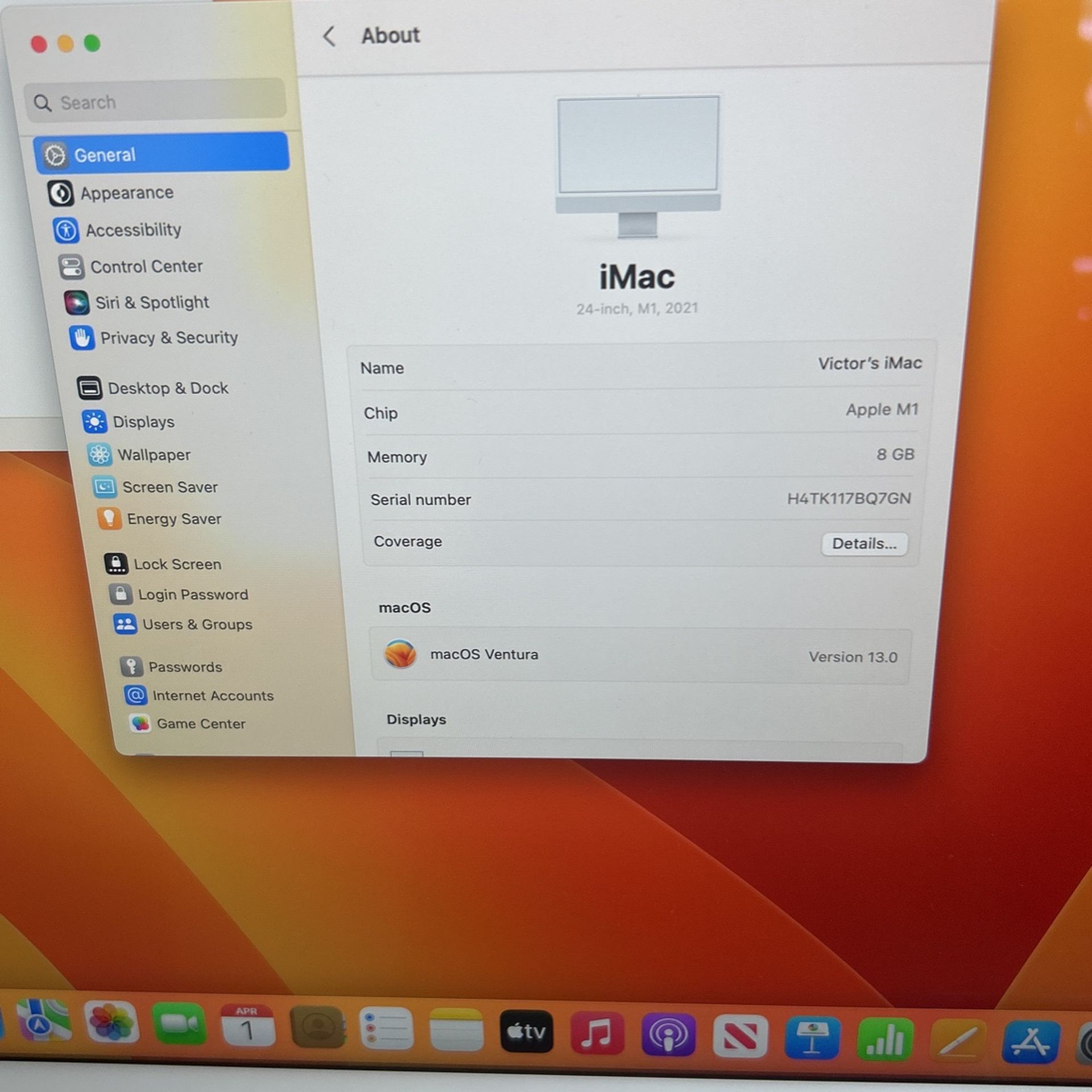Open Privacy & Security settings
The height and width of the screenshot is (1092, 1092).
pyautogui.click(x=154, y=338)
